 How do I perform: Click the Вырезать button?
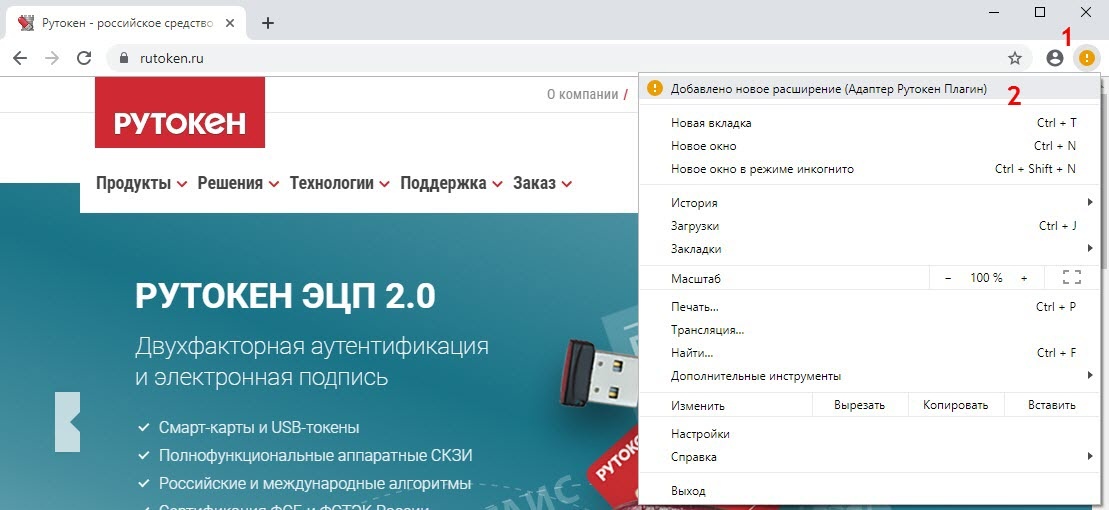click(x=859, y=405)
